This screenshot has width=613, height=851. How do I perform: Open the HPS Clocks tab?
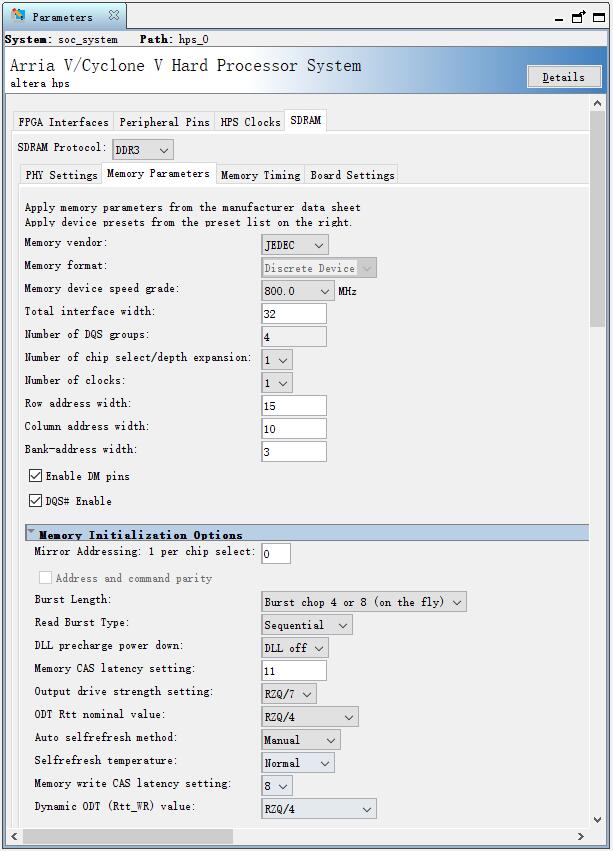coord(250,122)
